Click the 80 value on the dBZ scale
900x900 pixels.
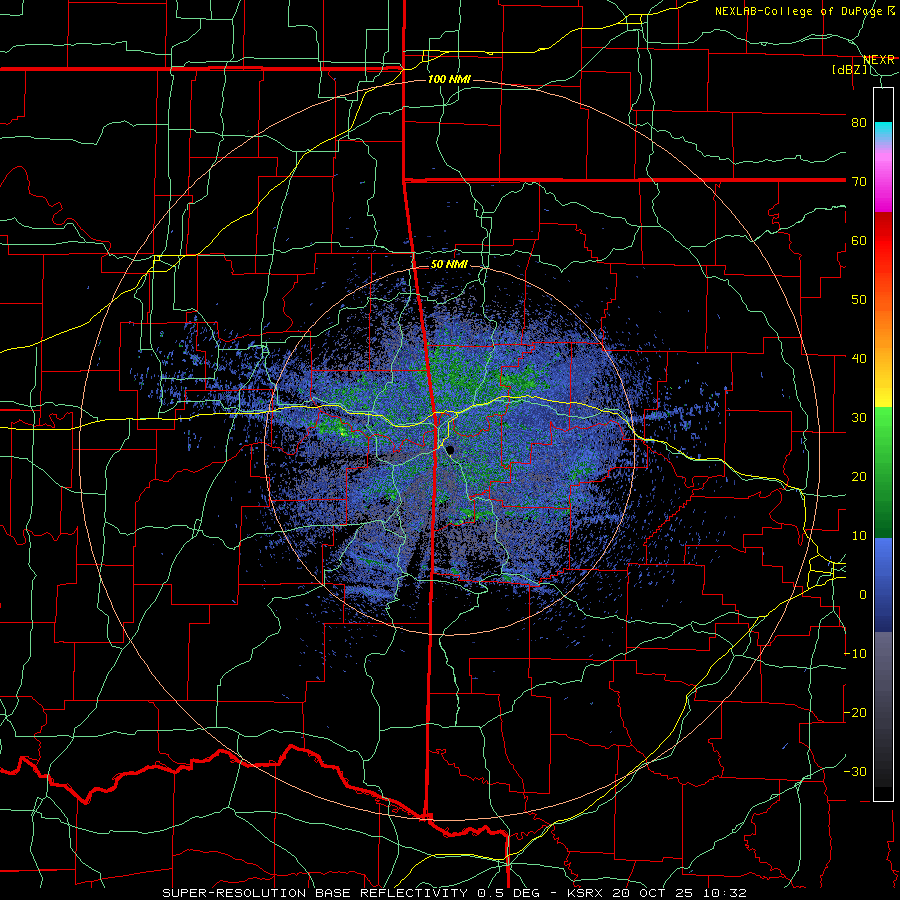[859, 122]
